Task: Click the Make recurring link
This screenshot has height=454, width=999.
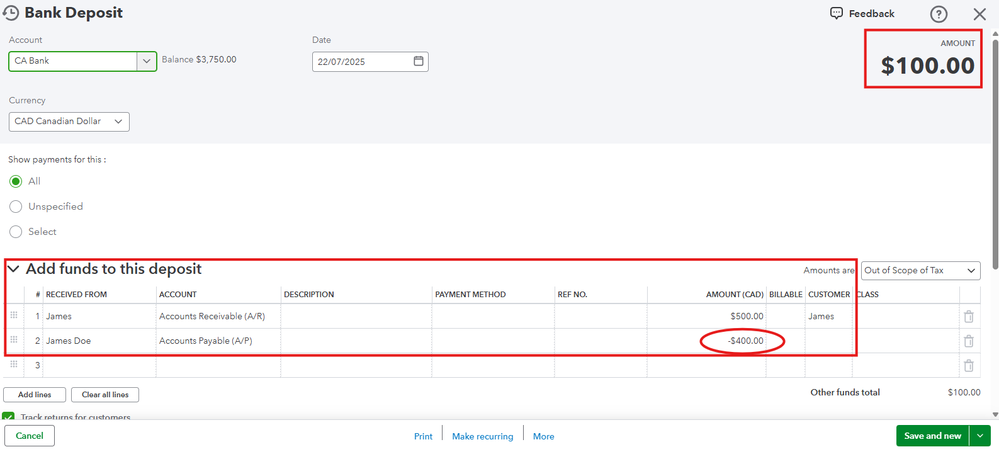Action: coord(482,436)
